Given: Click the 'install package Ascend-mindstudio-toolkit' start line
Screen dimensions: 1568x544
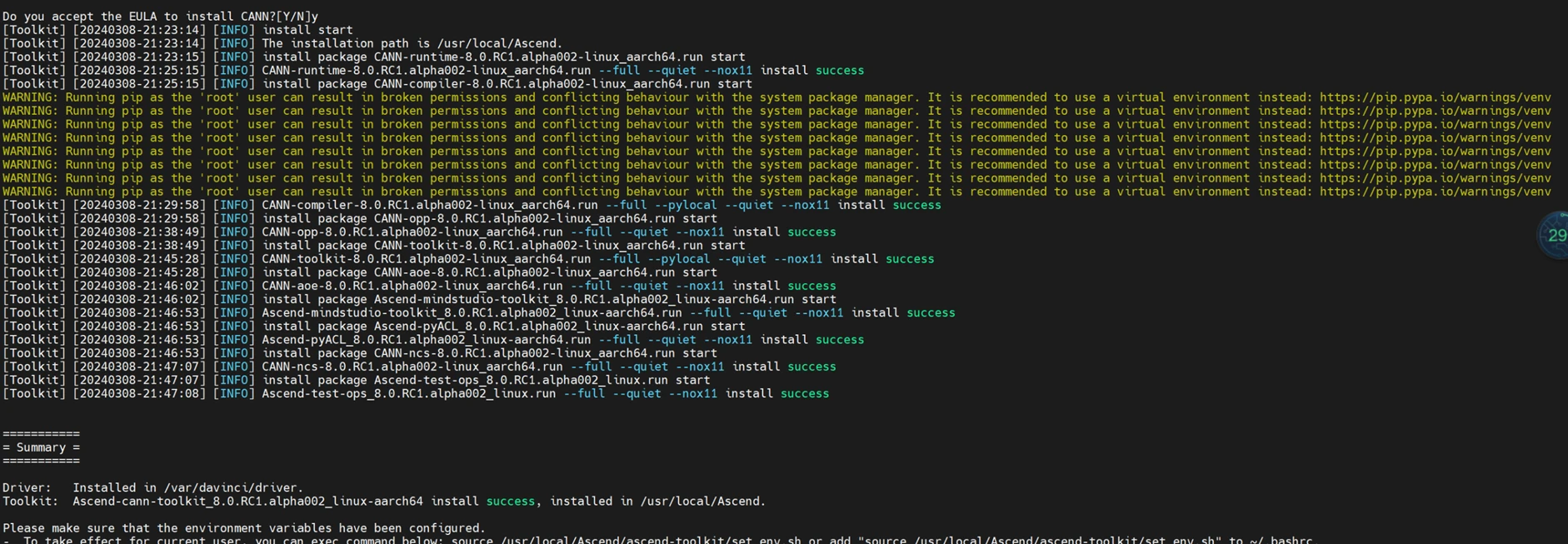Looking at the screenshot, I should coord(419,299).
